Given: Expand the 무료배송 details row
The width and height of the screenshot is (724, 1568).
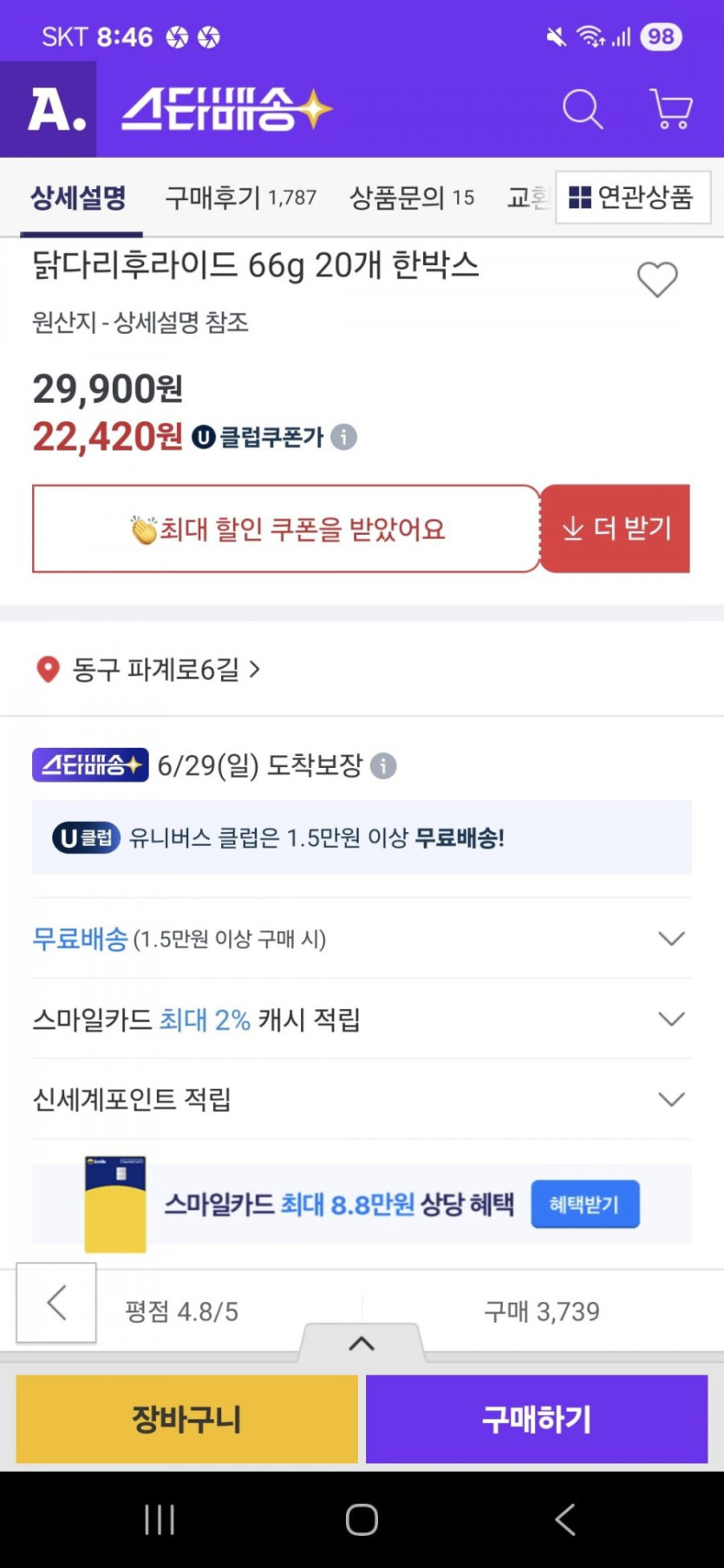Looking at the screenshot, I should 671,939.
